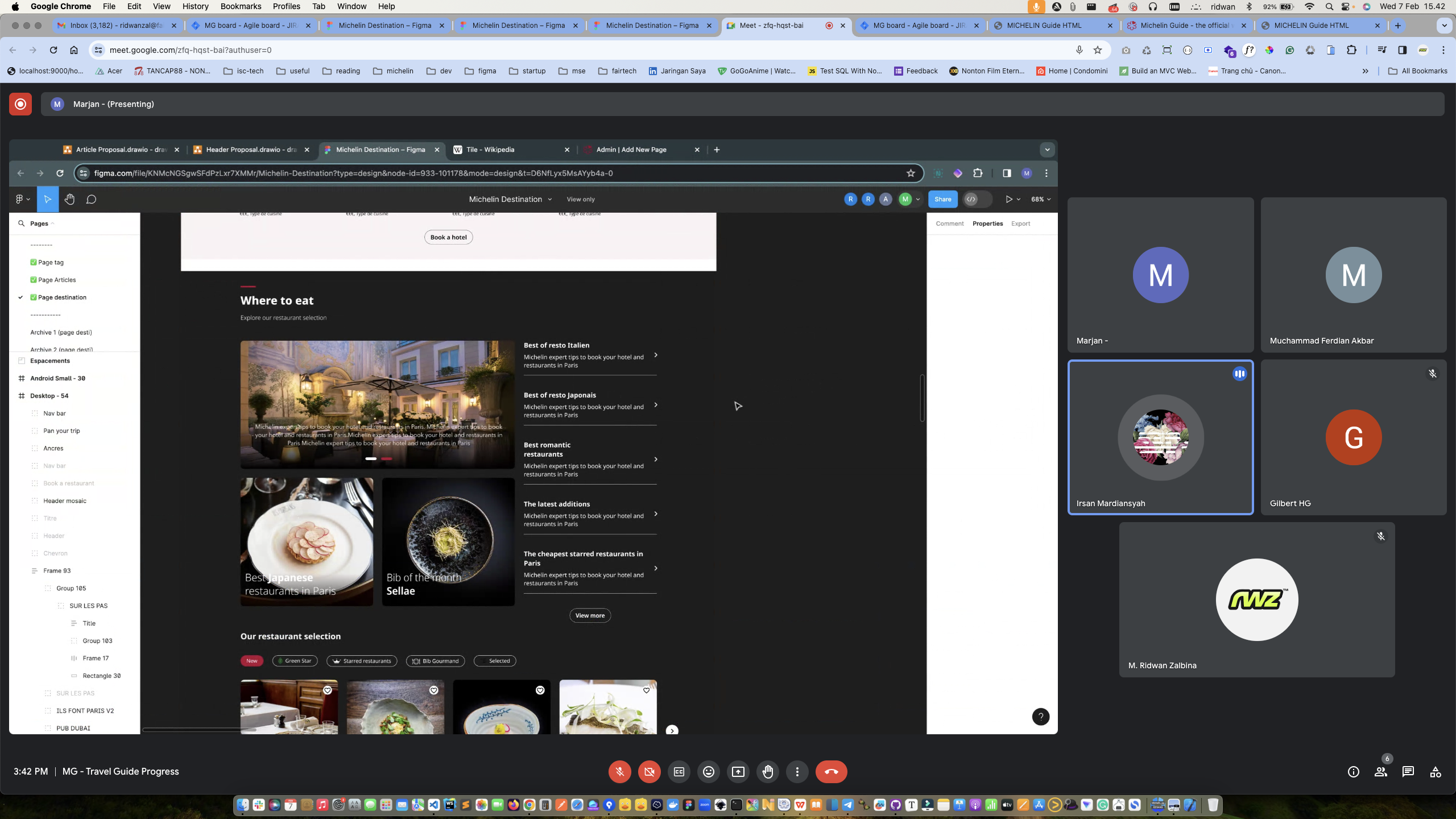Open meeting details info icon
Viewport: 1456px width, 819px height.
point(1353,772)
